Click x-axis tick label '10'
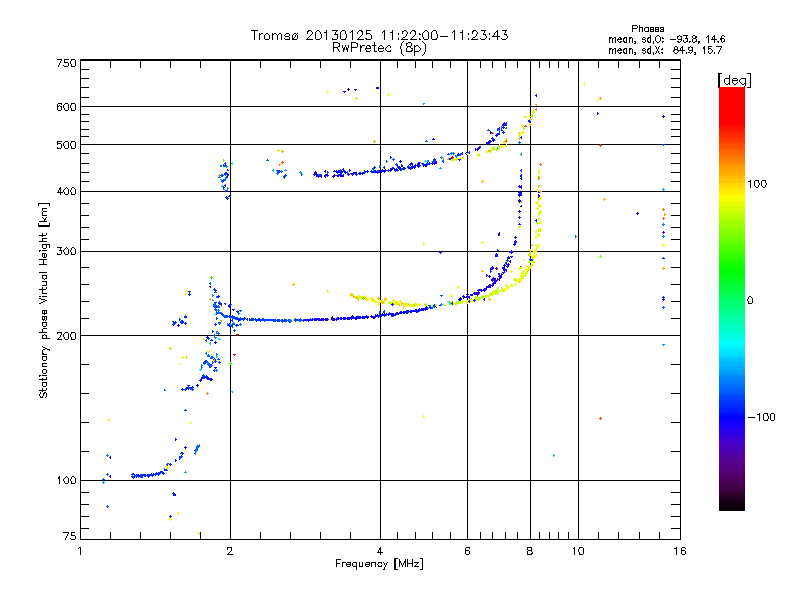This screenshot has width=800, height=600. [578, 551]
